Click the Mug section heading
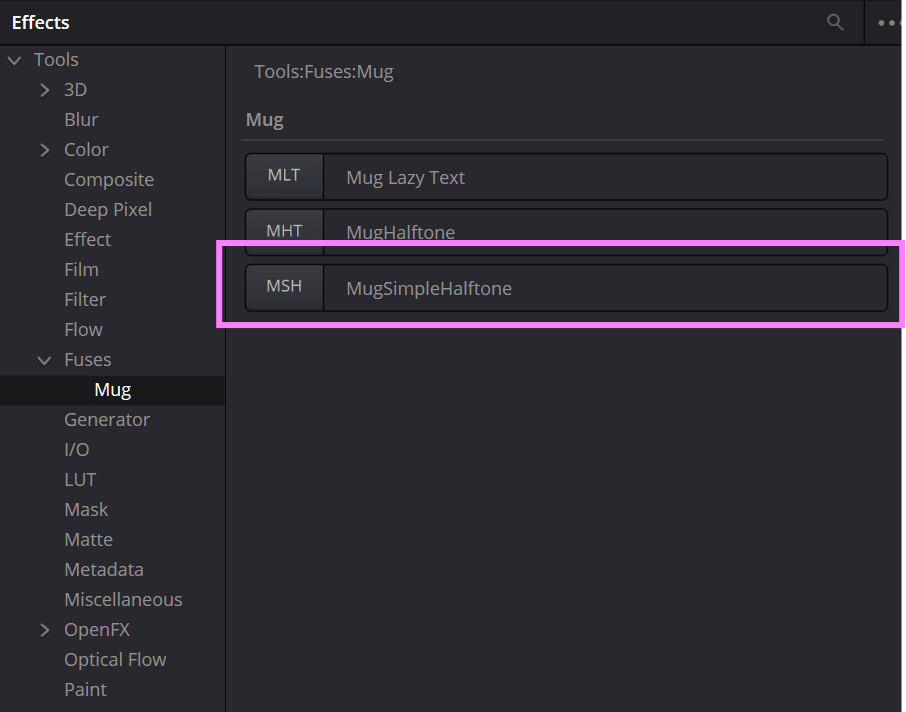The image size is (906, 712). pos(265,120)
